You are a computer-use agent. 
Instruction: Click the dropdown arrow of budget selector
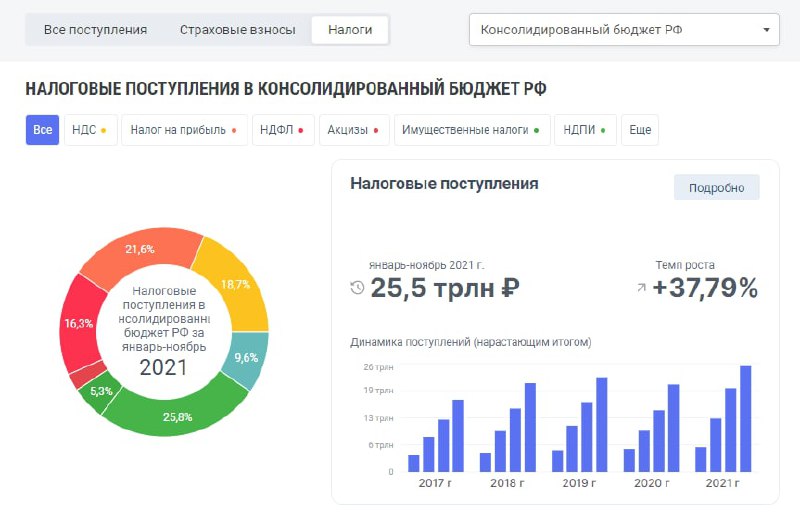(767, 30)
